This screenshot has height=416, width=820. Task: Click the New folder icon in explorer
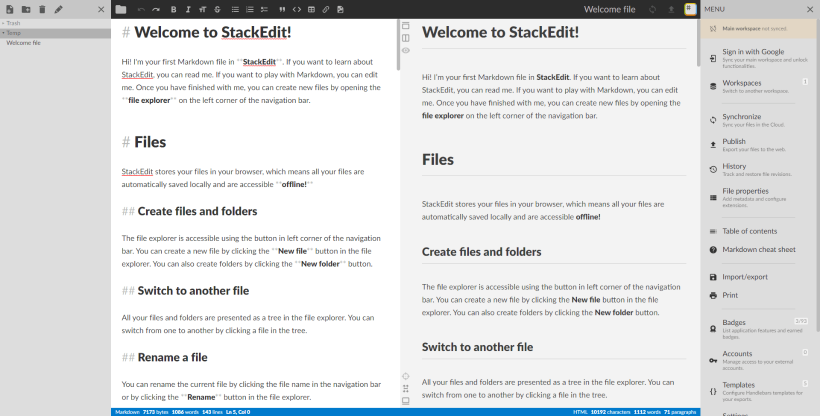click(x=25, y=9)
